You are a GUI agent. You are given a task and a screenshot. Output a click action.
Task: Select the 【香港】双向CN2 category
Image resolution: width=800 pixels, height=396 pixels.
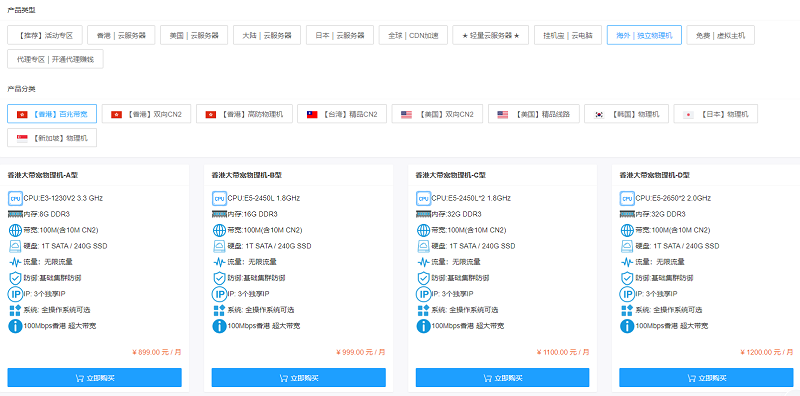click(146, 114)
